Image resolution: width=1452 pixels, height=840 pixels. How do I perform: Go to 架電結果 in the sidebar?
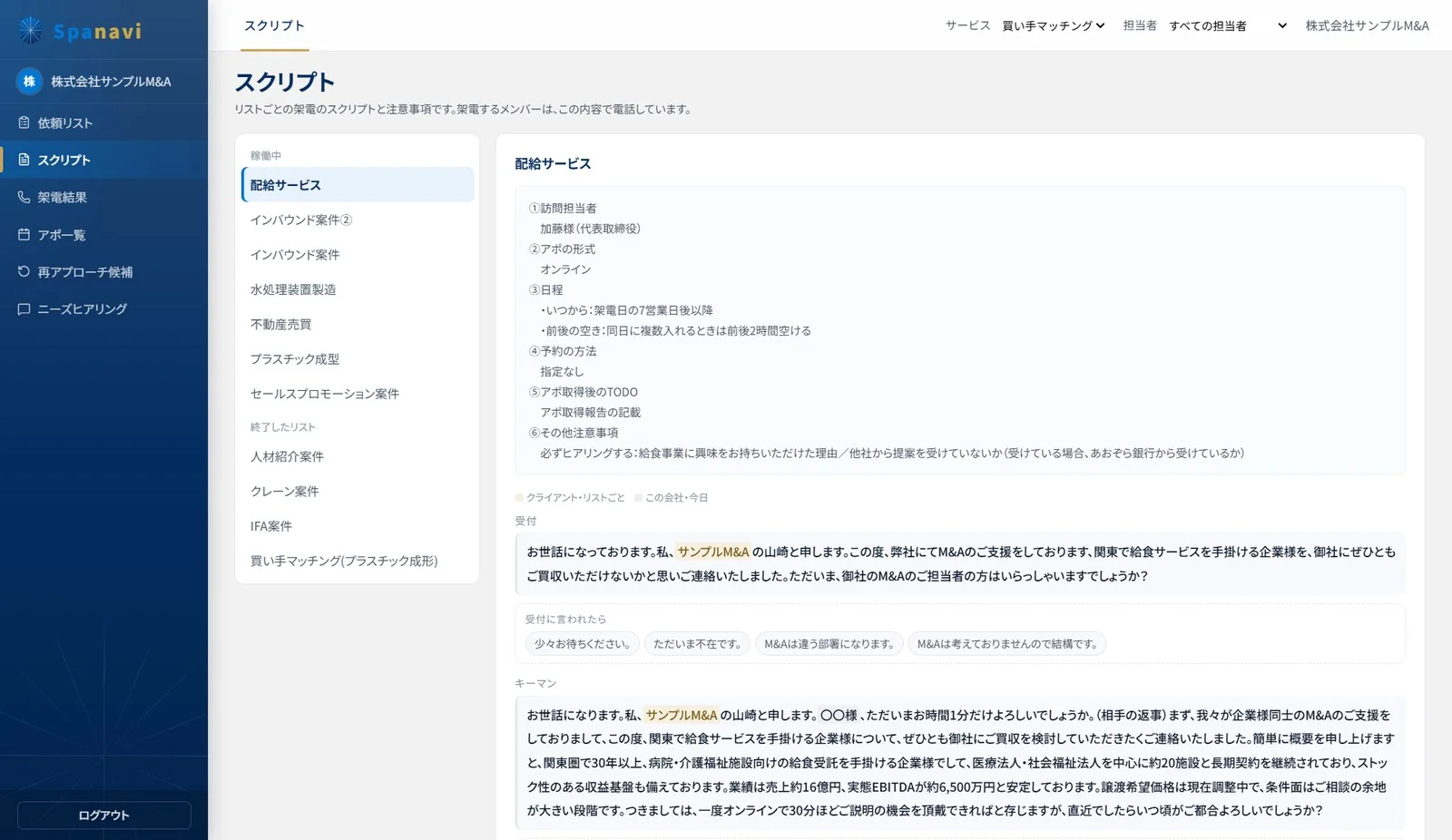click(x=103, y=197)
